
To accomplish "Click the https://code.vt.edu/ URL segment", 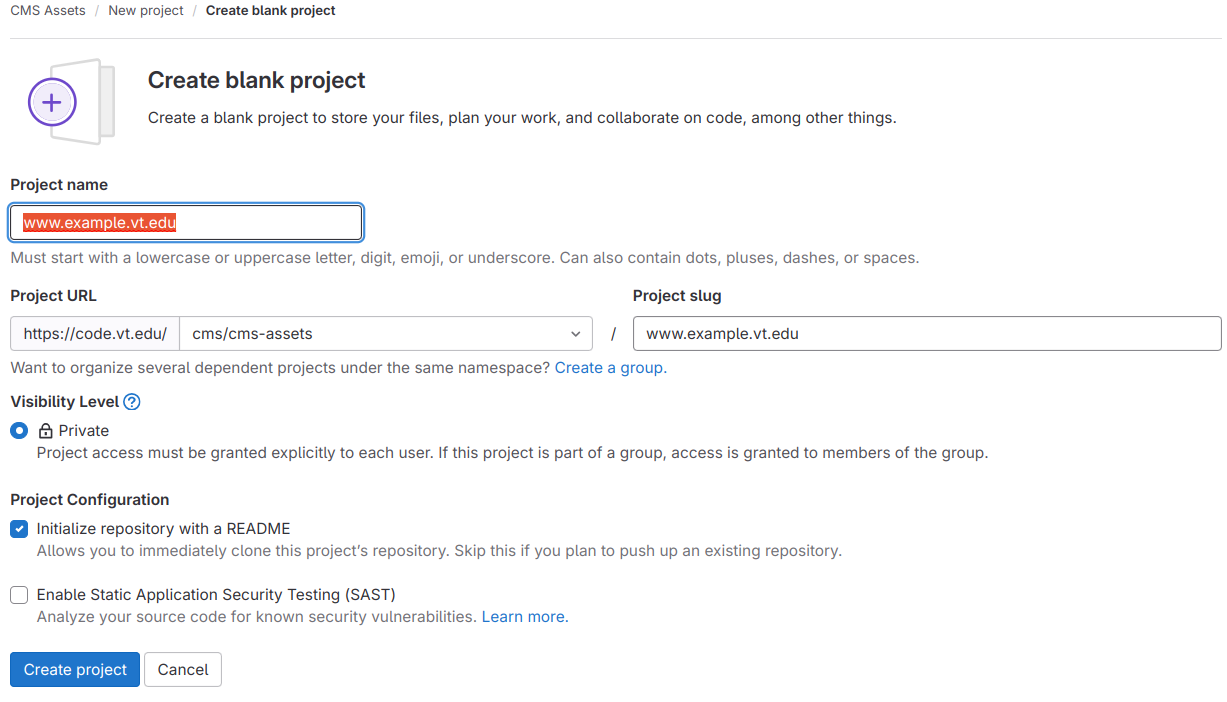I will pyautogui.click(x=94, y=333).
